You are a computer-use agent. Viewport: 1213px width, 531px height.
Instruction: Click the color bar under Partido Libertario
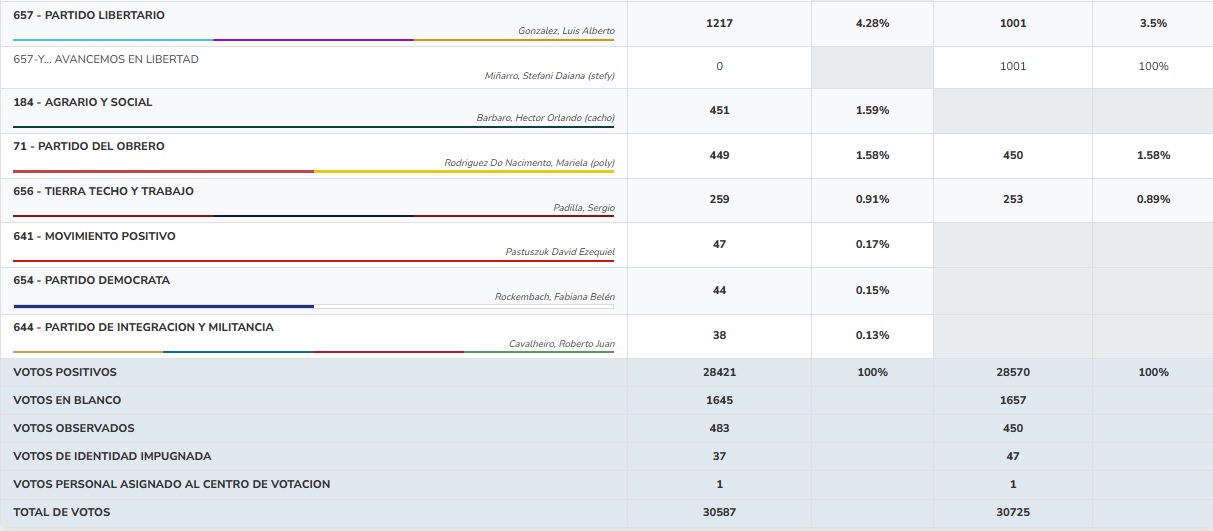pyautogui.click(x=314, y=40)
